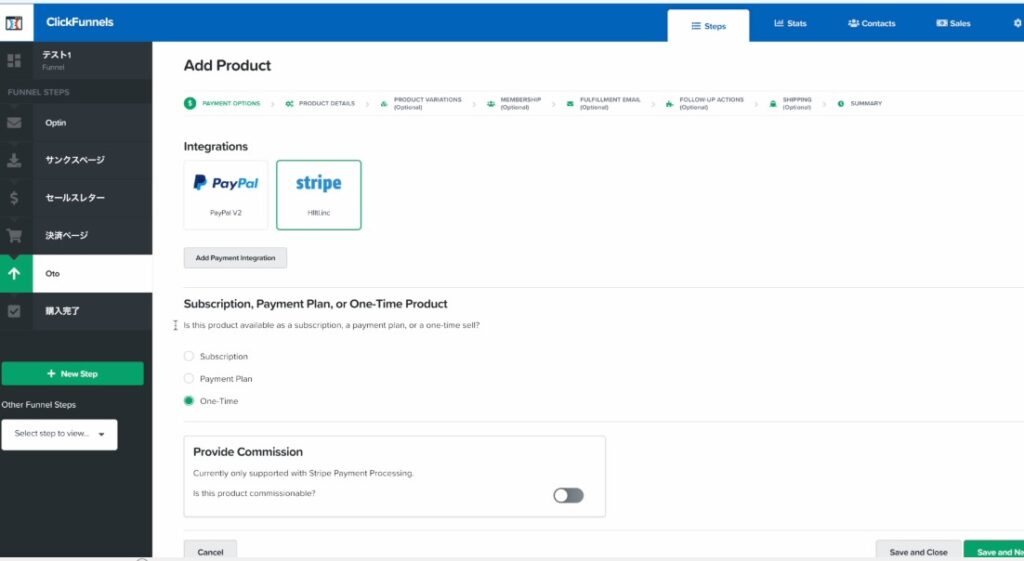
Task: Open the 購入完了 funnel step
Action: coord(76,312)
